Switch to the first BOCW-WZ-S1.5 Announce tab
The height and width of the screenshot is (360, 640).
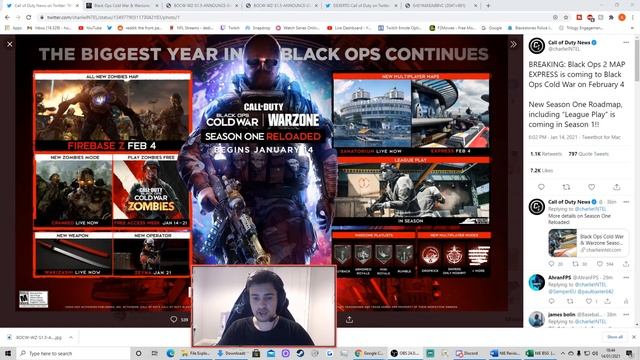click(x=200, y=6)
